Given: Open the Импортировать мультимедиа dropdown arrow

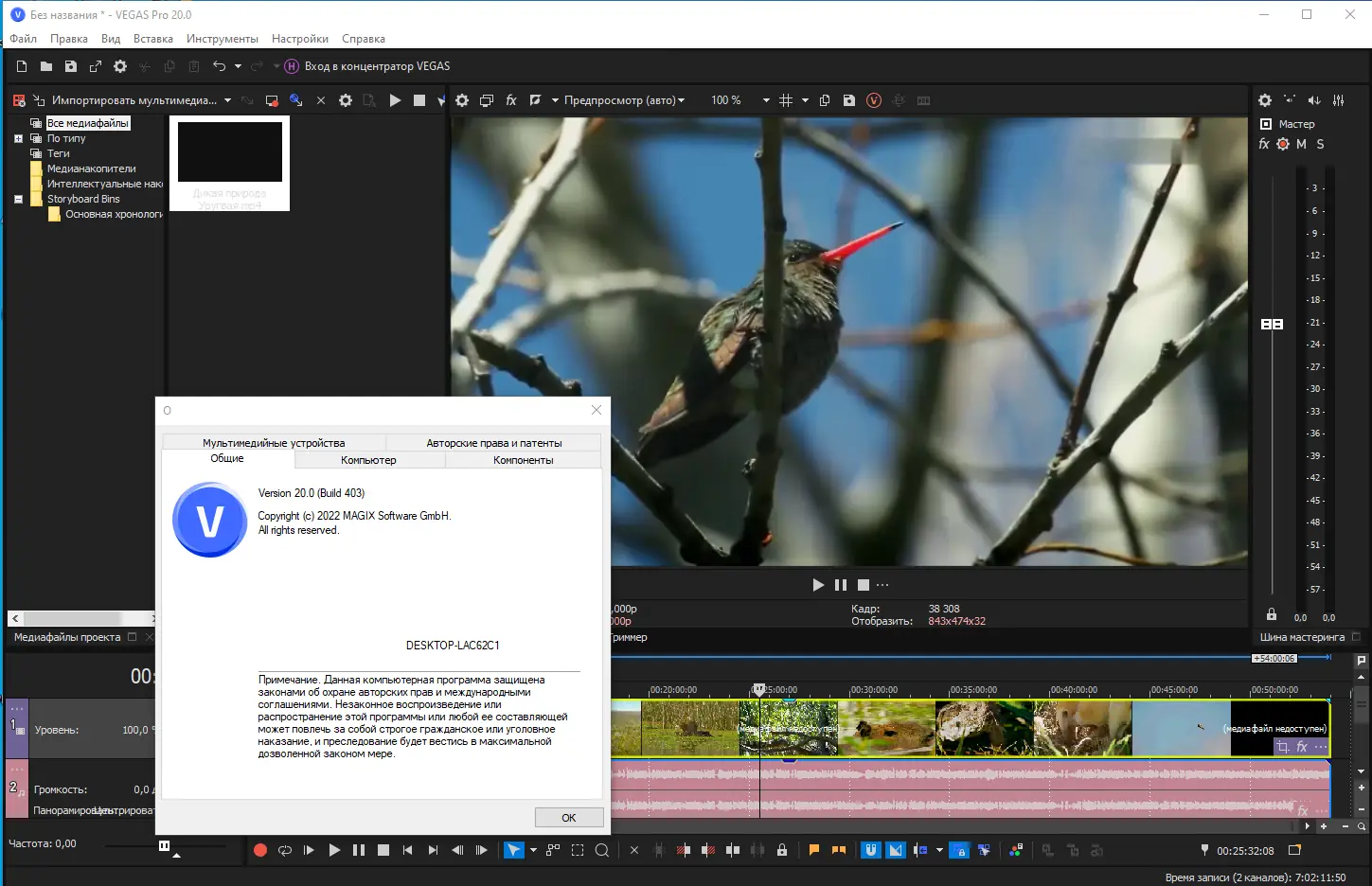Looking at the screenshot, I should point(227,100).
